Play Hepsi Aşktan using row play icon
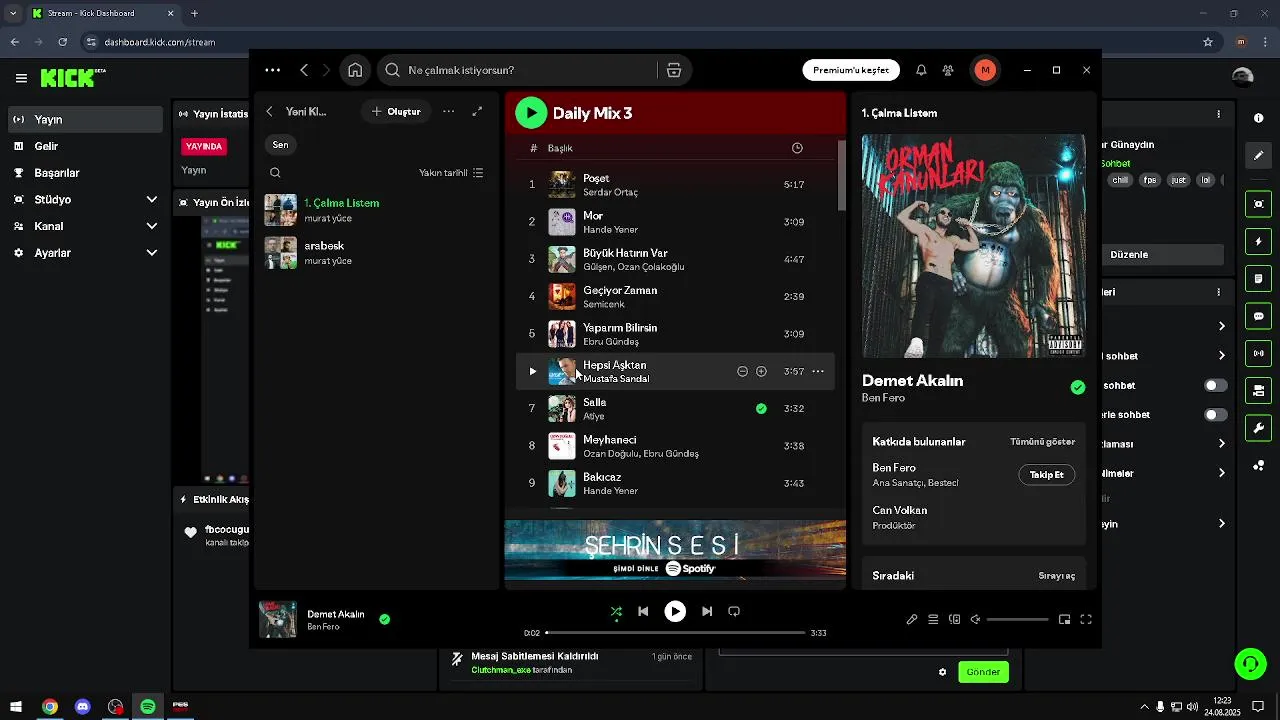This screenshot has width=1280, height=720. coord(532,371)
